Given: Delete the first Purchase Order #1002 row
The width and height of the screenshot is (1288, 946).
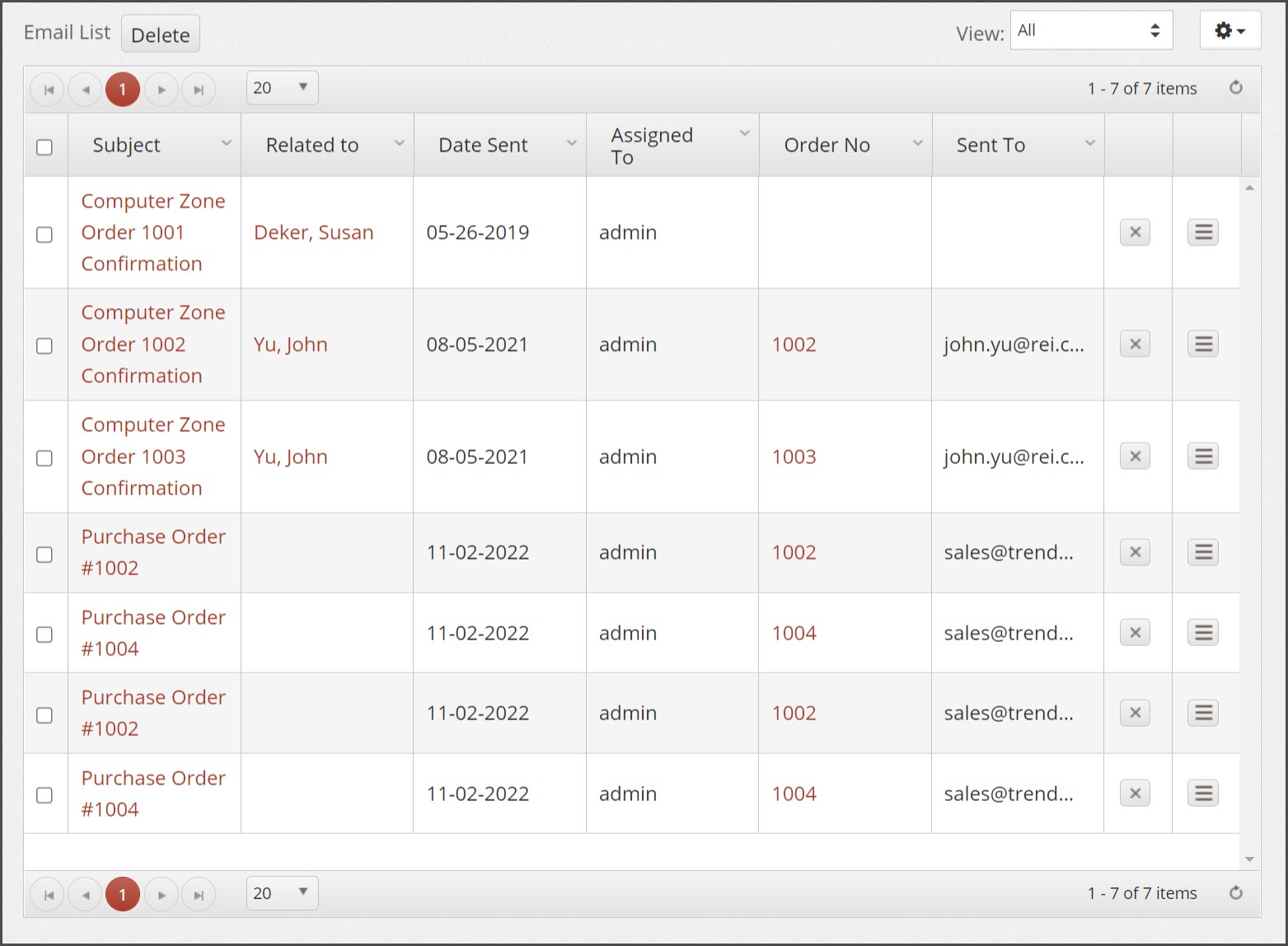Looking at the screenshot, I should (1135, 552).
